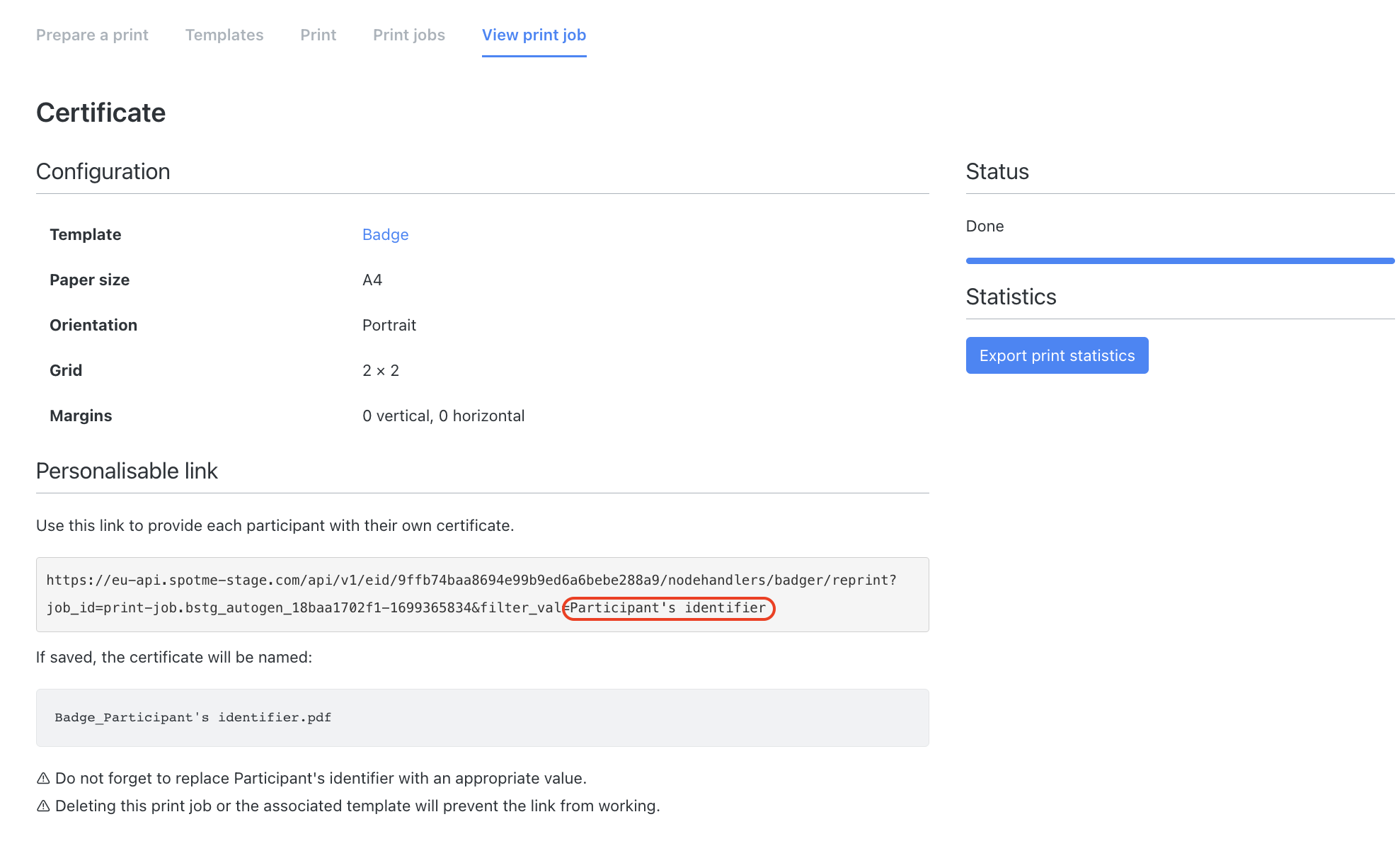Open the Badge template link

click(x=385, y=234)
